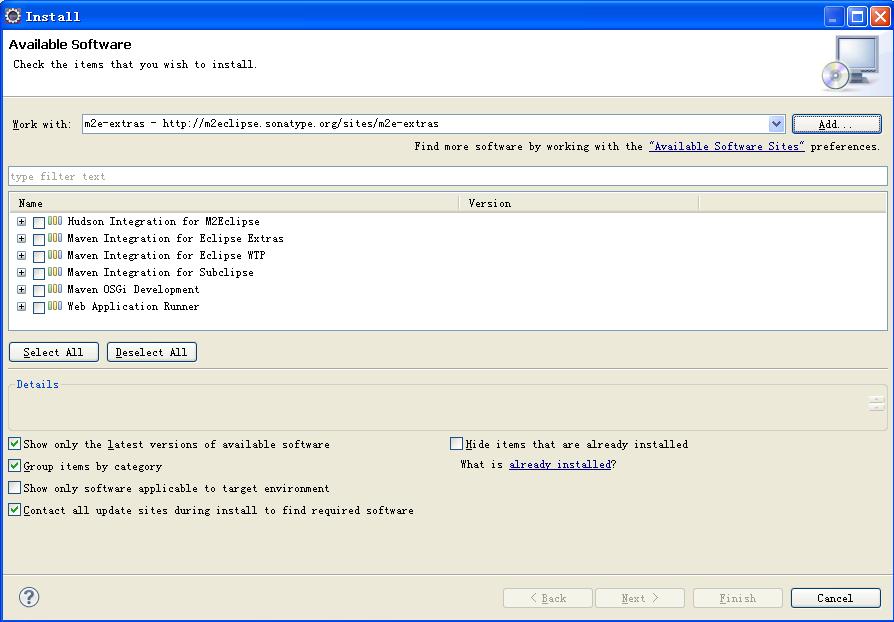This screenshot has height=622, width=894.
Task: Check Maven Integration for Eclipse WTP
Action: 39,257
